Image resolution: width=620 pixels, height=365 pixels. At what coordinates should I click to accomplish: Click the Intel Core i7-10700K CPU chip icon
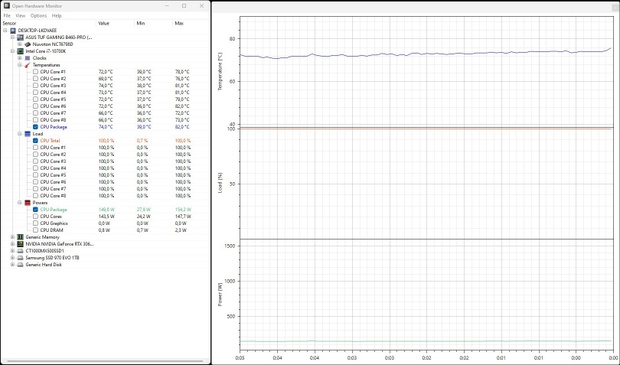[20, 51]
